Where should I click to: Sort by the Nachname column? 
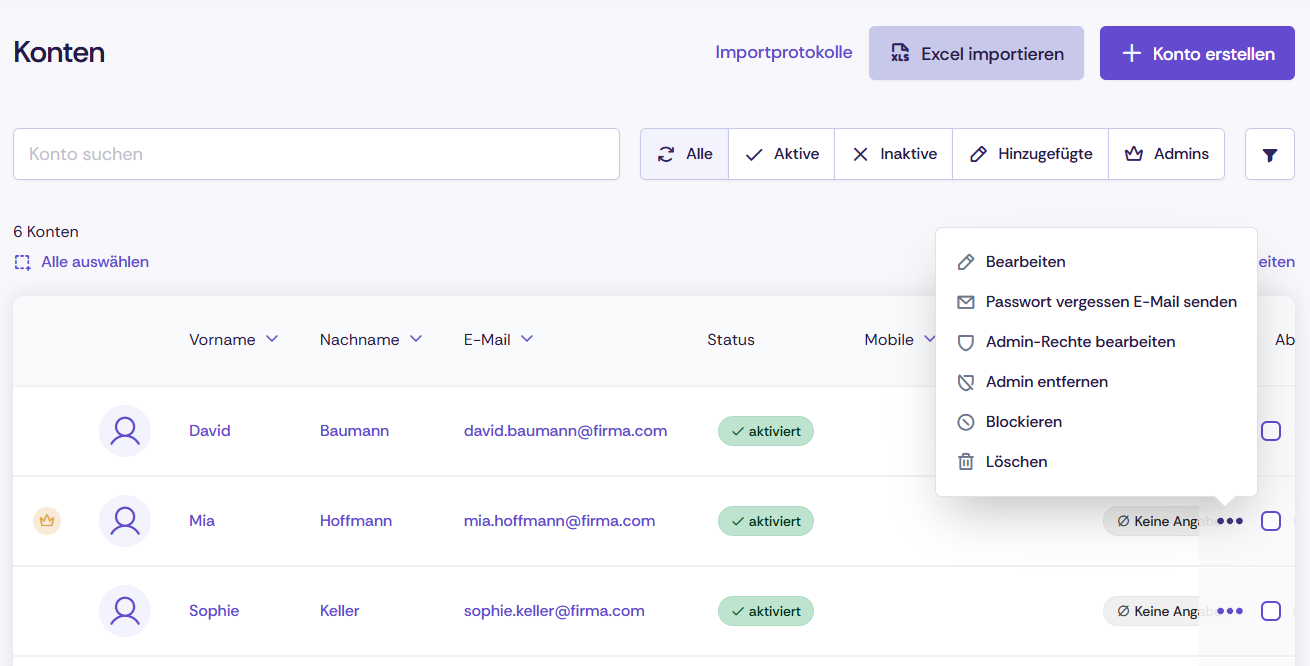tap(371, 340)
